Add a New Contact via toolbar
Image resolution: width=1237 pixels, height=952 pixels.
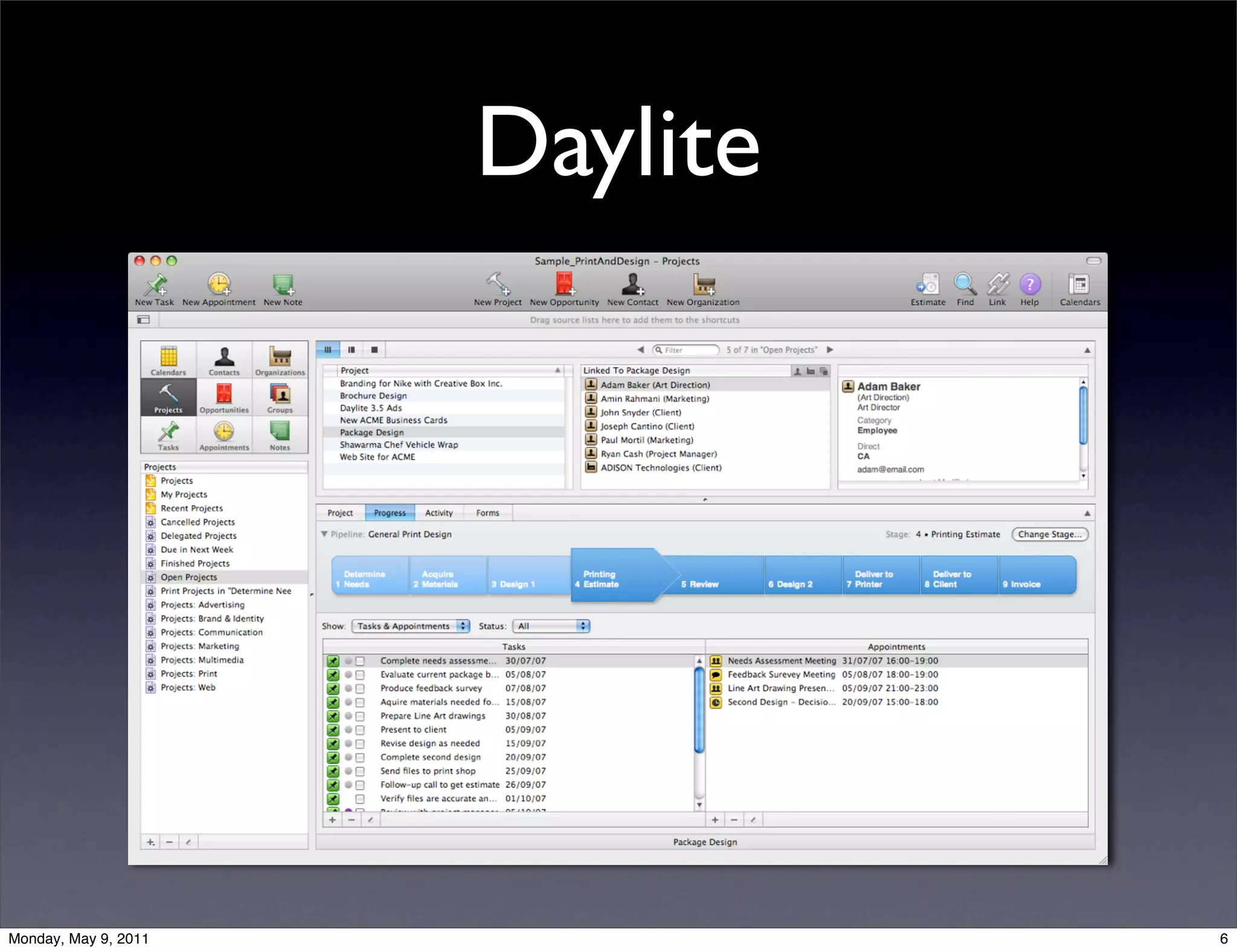click(x=632, y=289)
